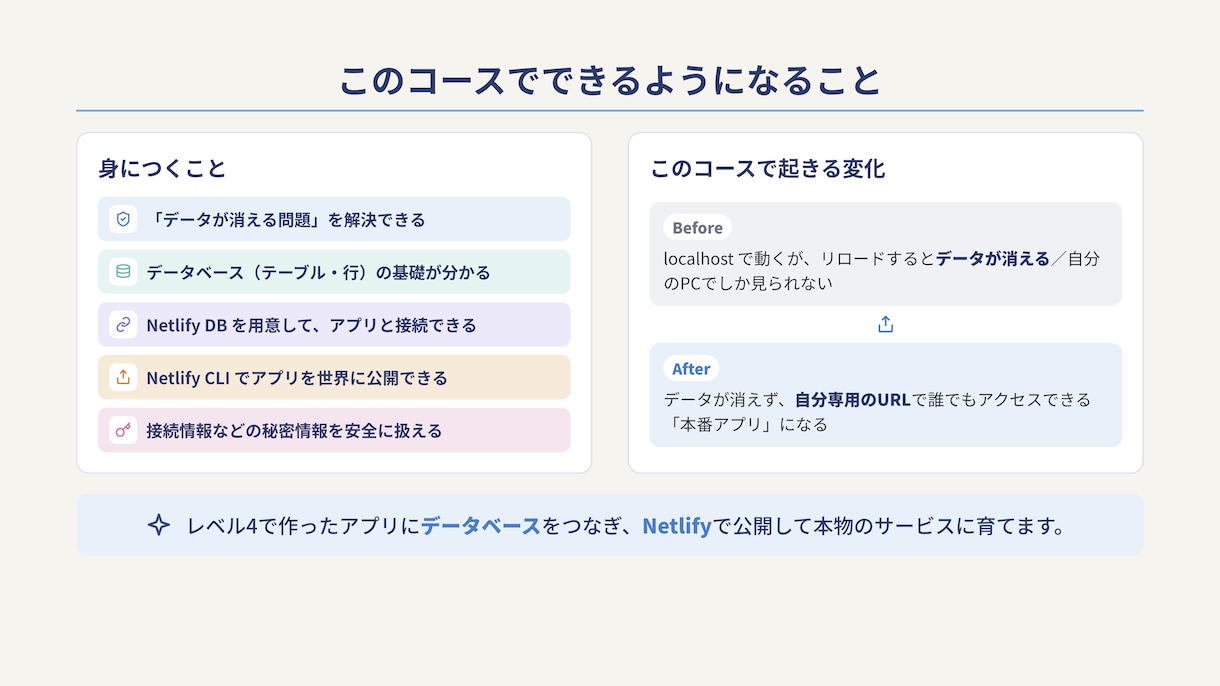The height and width of the screenshot is (686, 1220).
Task: Click the text 「データが消える問題」を解決できる
Action: [286, 219]
